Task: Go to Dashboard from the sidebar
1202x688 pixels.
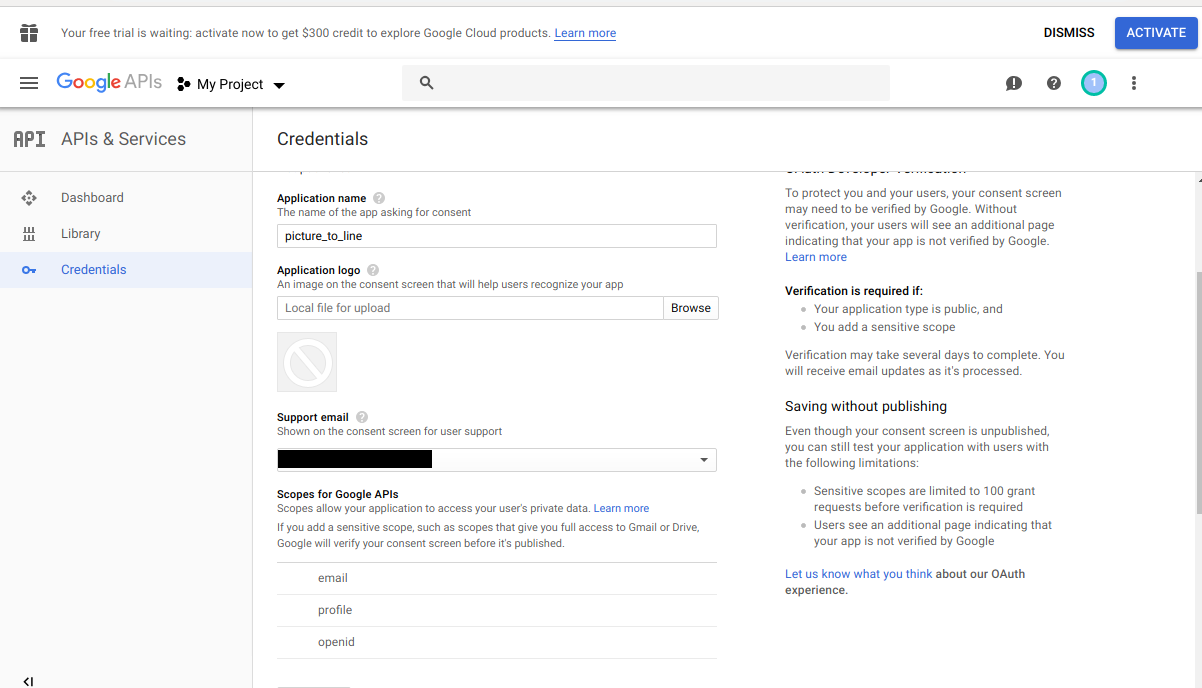Action: [92, 197]
